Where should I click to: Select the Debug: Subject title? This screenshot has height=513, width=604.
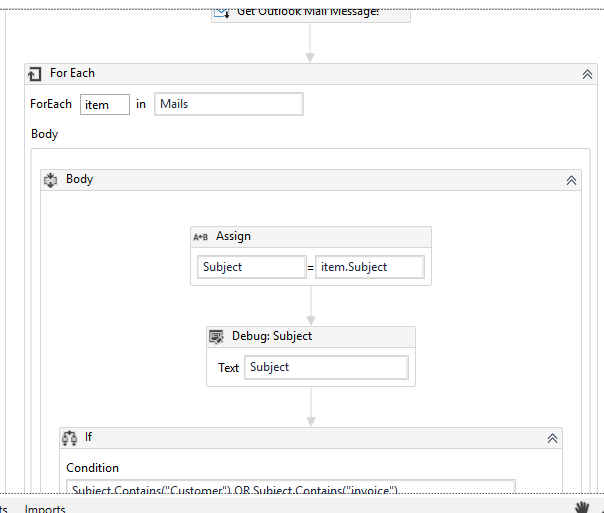pyautogui.click(x=272, y=337)
